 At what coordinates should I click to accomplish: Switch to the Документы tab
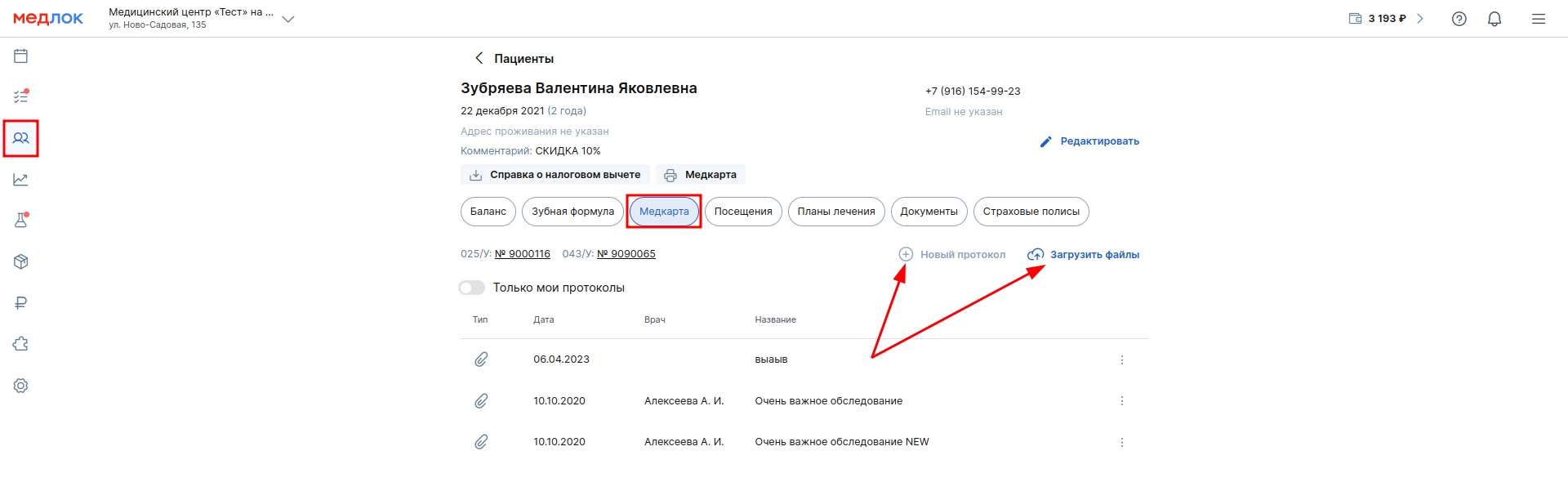tap(929, 212)
